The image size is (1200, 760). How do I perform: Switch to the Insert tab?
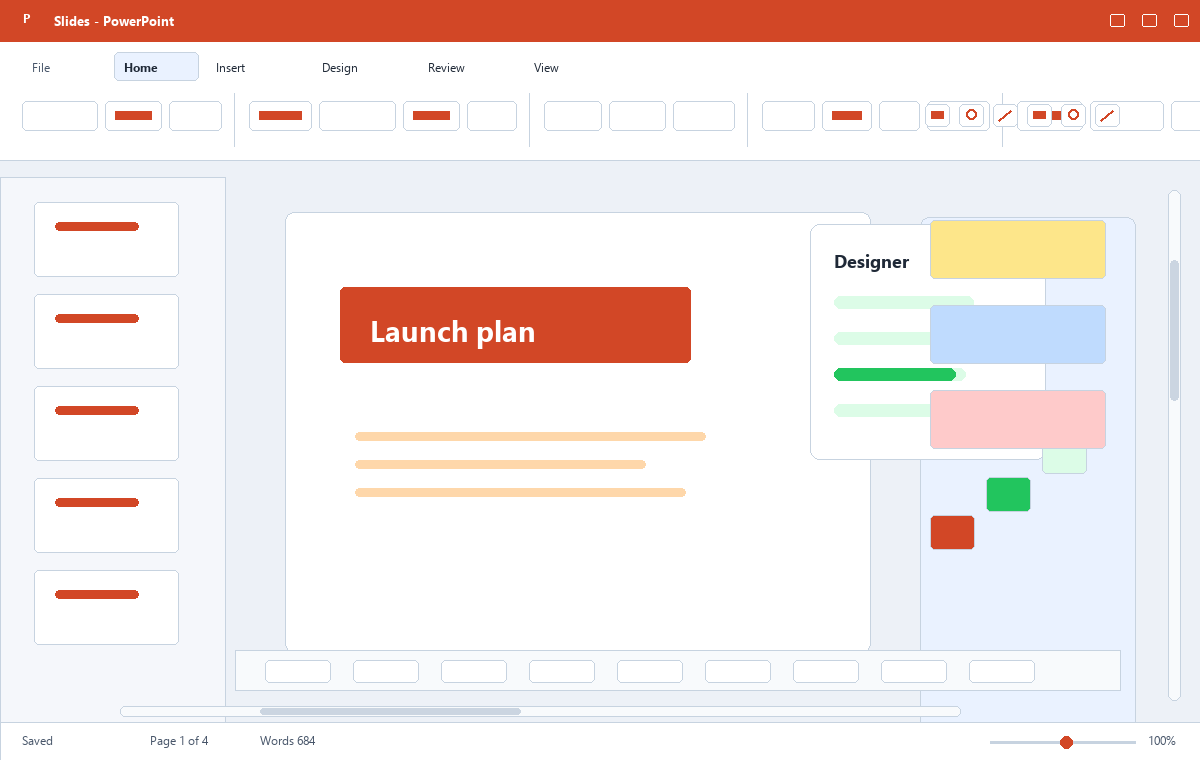coord(230,68)
